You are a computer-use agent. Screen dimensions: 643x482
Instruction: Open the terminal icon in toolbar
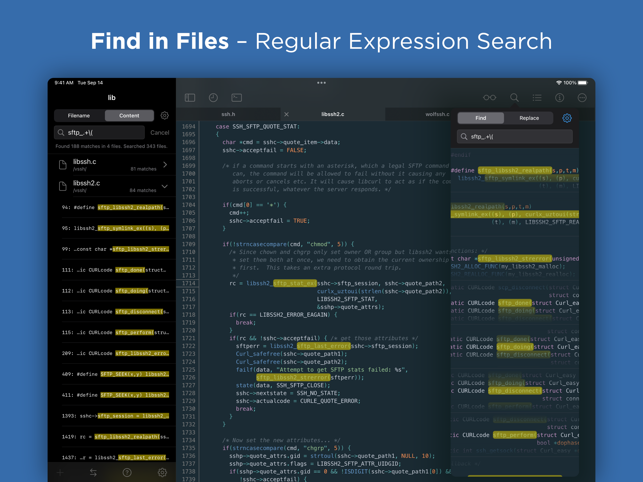point(237,98)
